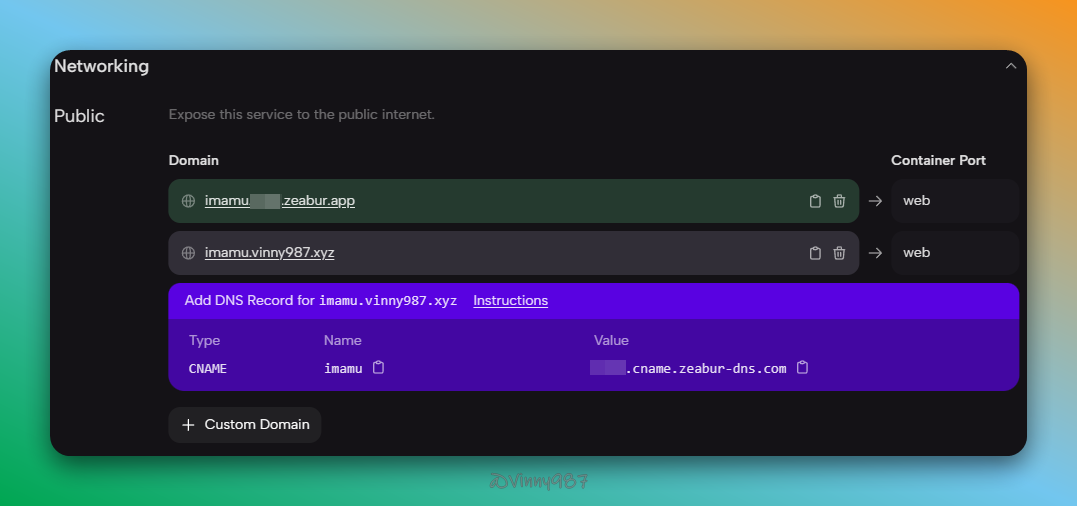Click the globe icon beside the zeabur.app domain
This screenshot has height=506, width=1077.
tap(188, 201)
